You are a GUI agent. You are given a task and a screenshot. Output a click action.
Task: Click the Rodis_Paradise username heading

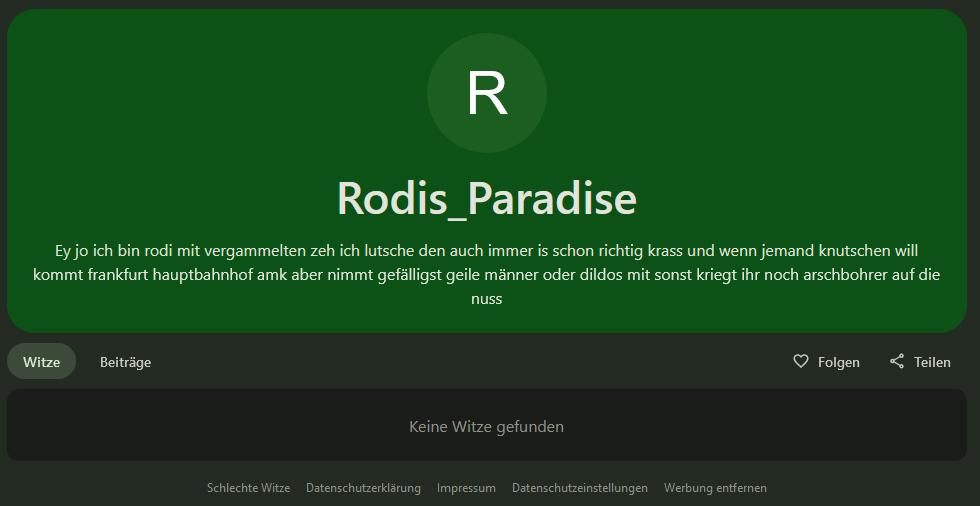click(x=487, y=198)
